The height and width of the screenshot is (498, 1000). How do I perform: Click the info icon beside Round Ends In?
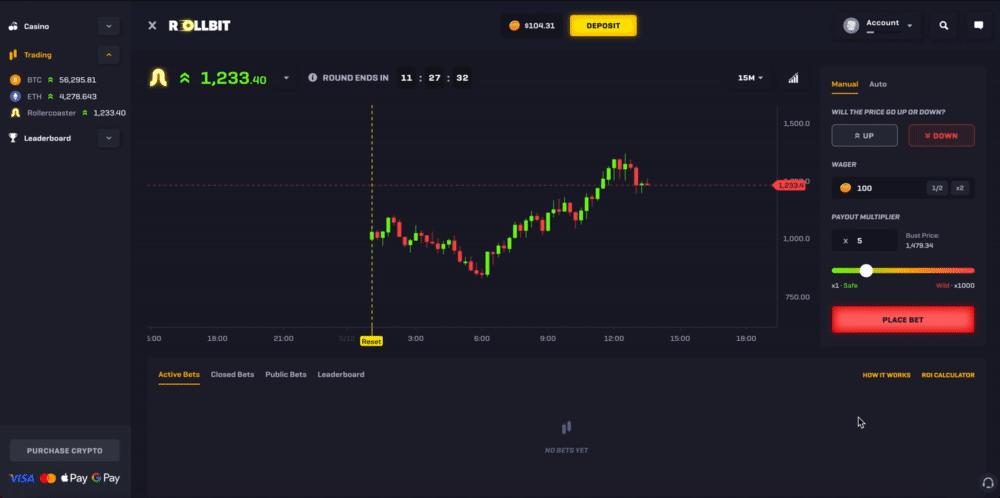click(312, 78)
